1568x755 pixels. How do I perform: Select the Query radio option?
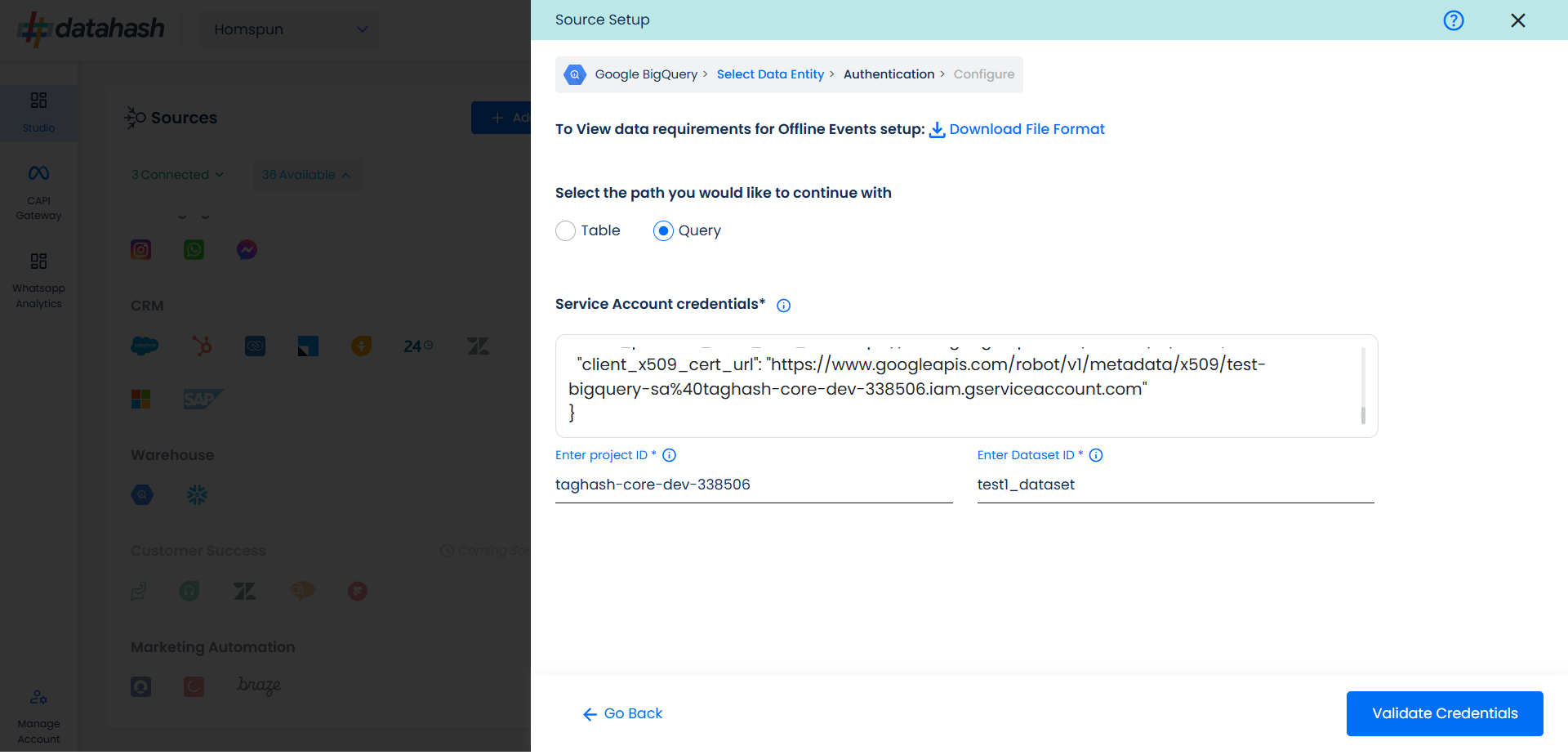663,231
